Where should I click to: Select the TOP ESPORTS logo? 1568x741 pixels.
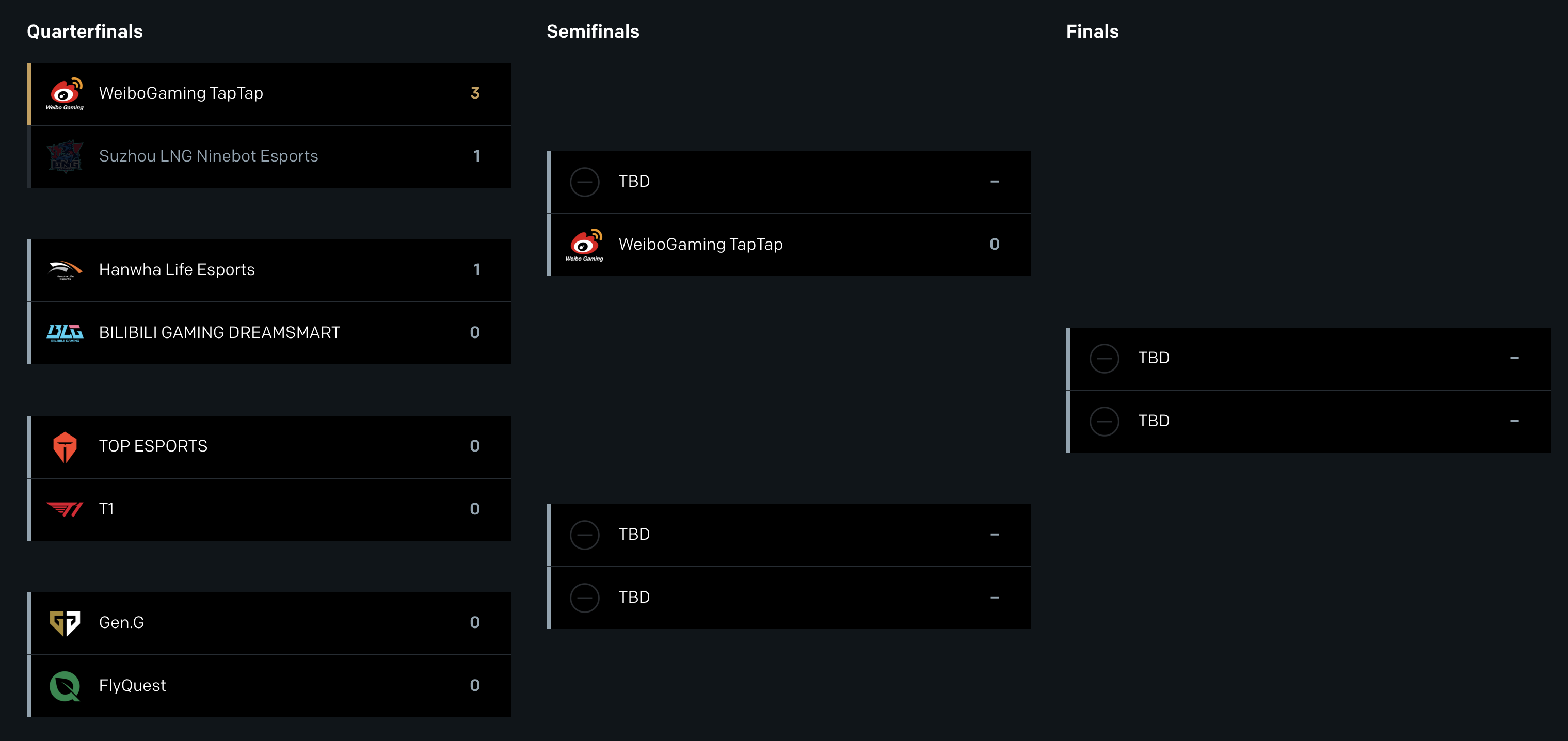point(65,446)
